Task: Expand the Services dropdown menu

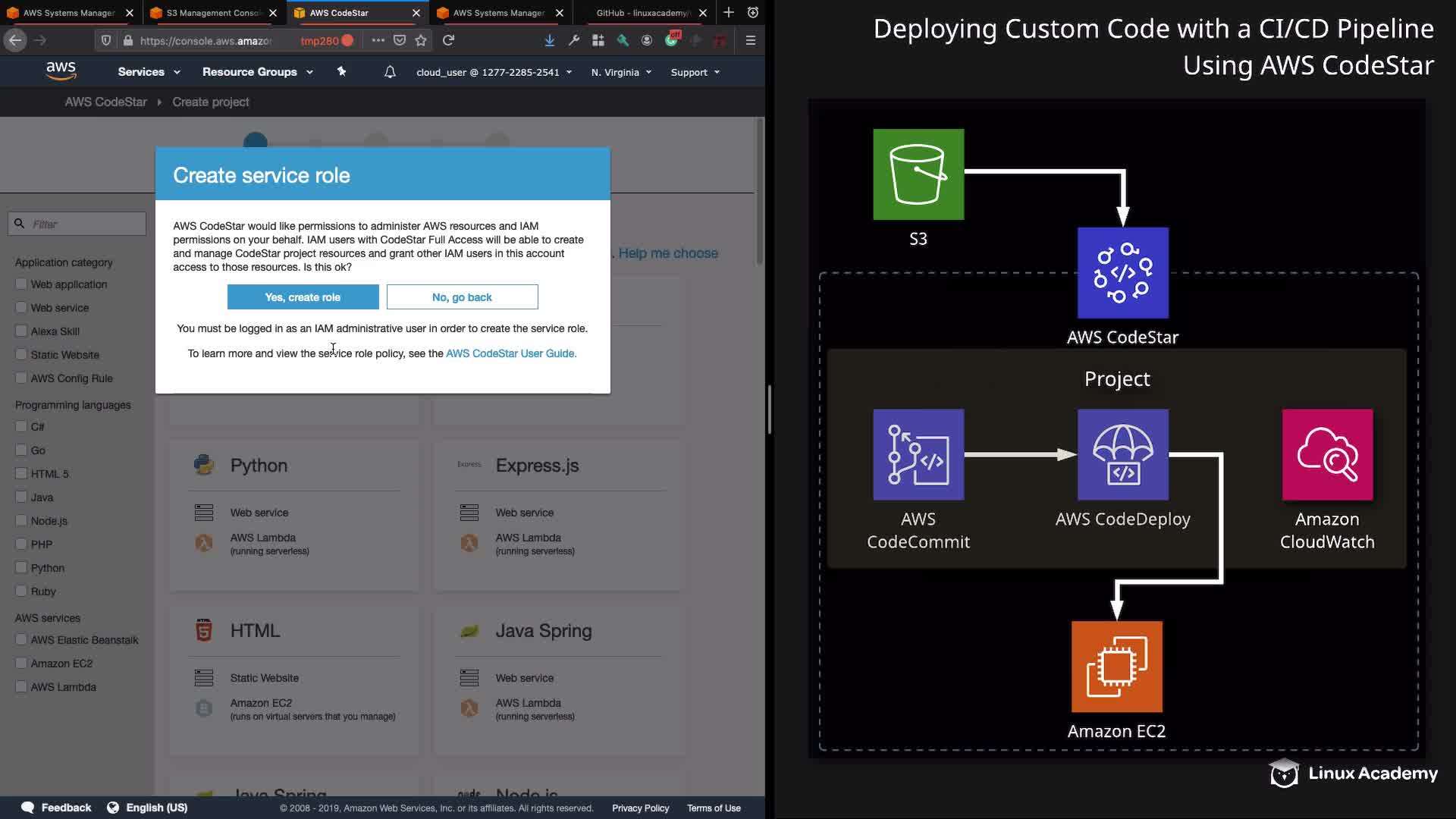Action: pos(149,72)
